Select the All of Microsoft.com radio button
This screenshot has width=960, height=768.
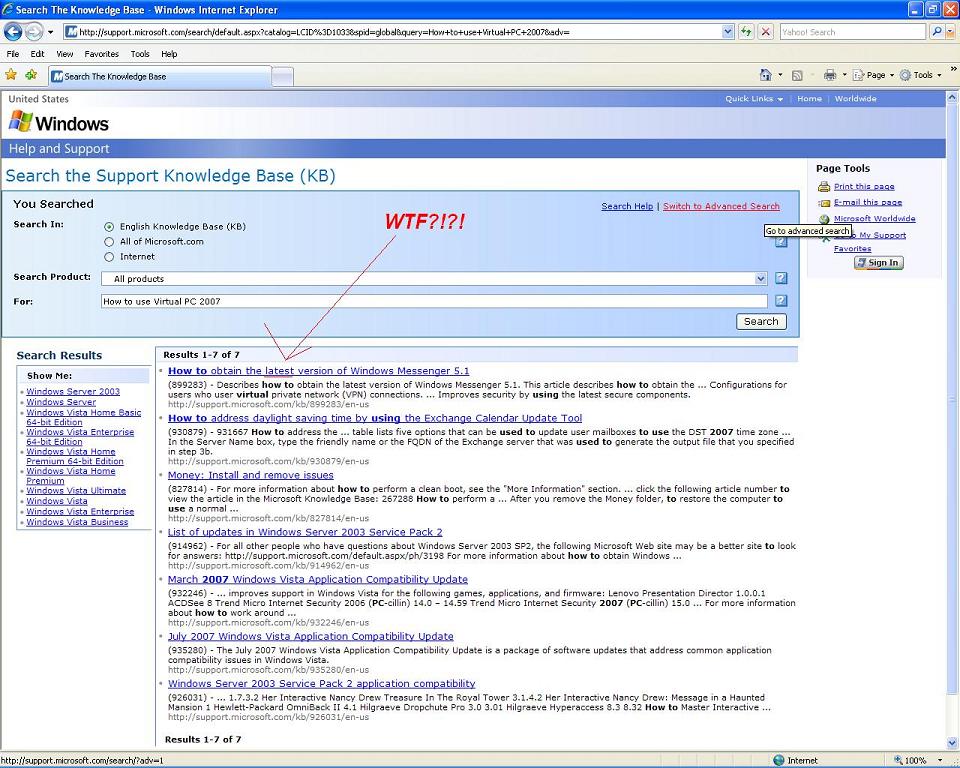(x=109, y=242)
